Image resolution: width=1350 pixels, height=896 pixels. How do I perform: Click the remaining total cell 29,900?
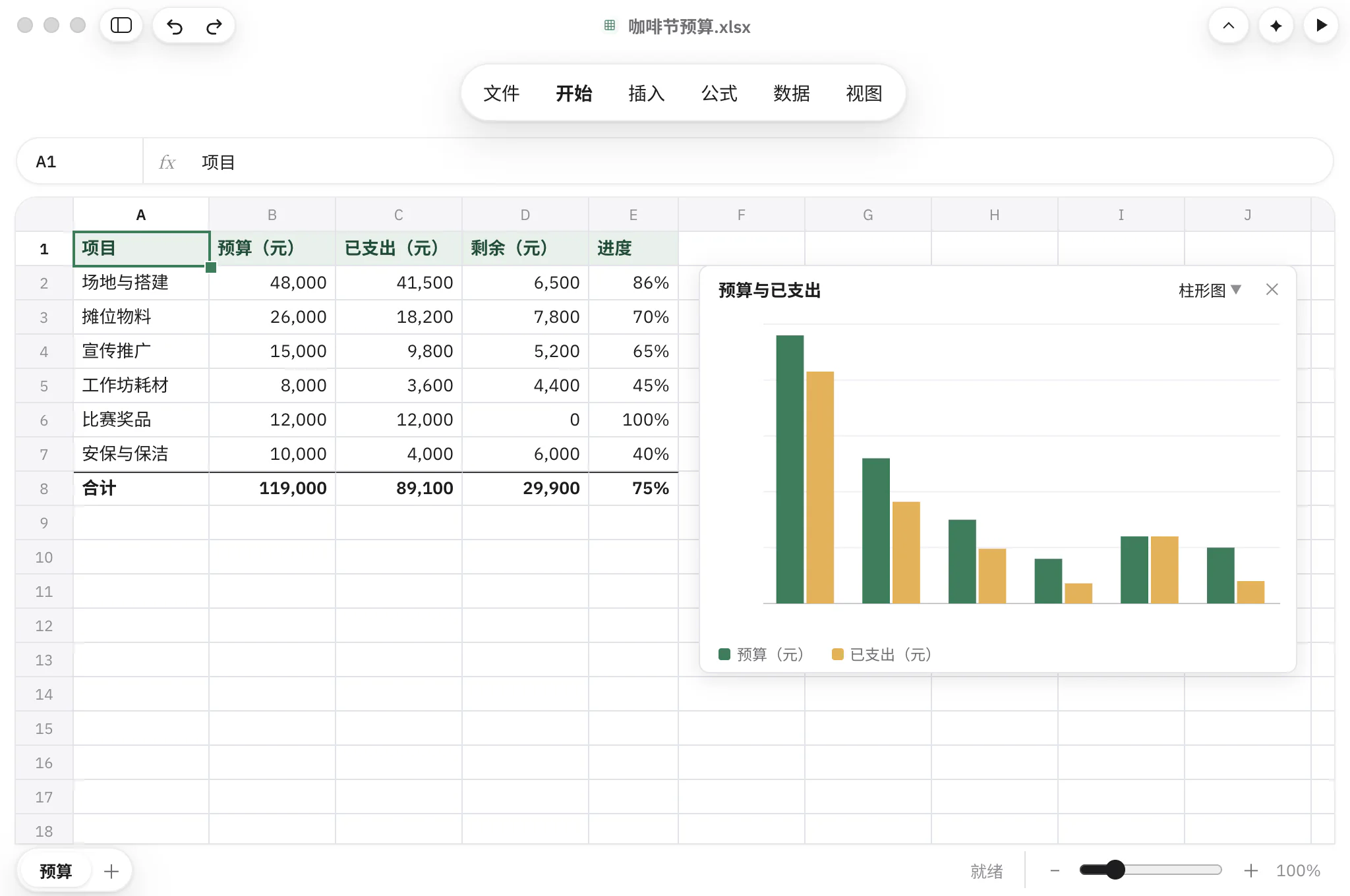click(x=525, y=488)
